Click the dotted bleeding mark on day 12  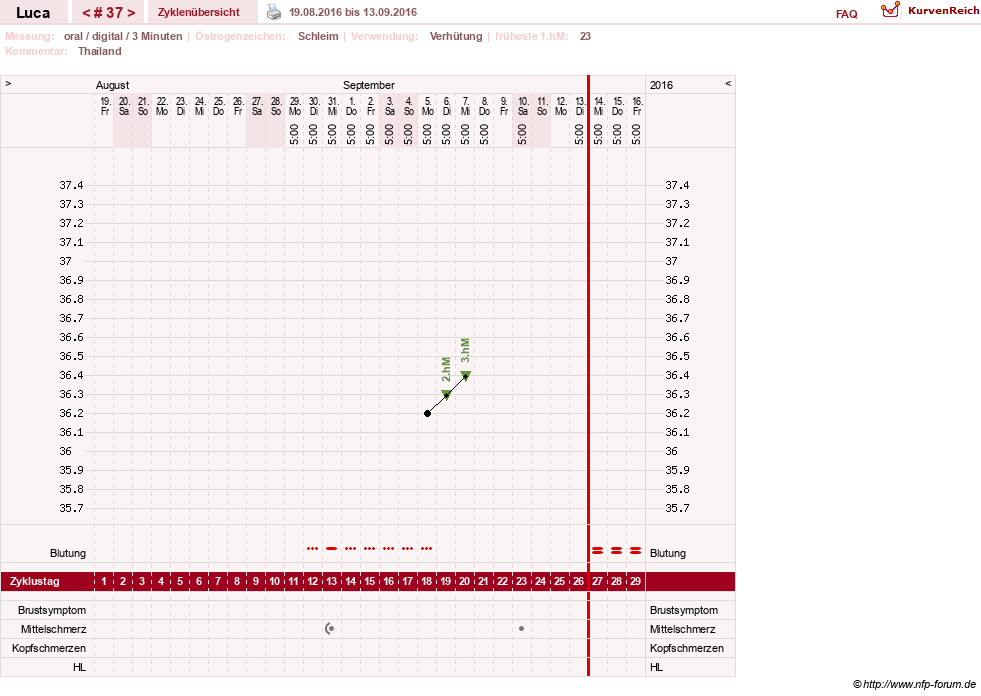[313, 548]
